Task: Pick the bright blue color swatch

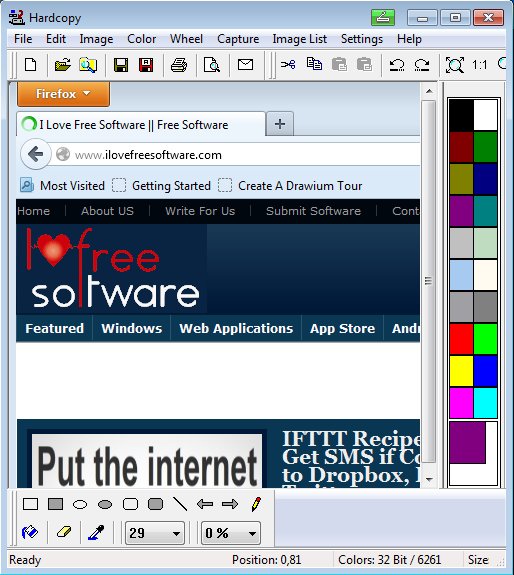Action: coord(485,371)
